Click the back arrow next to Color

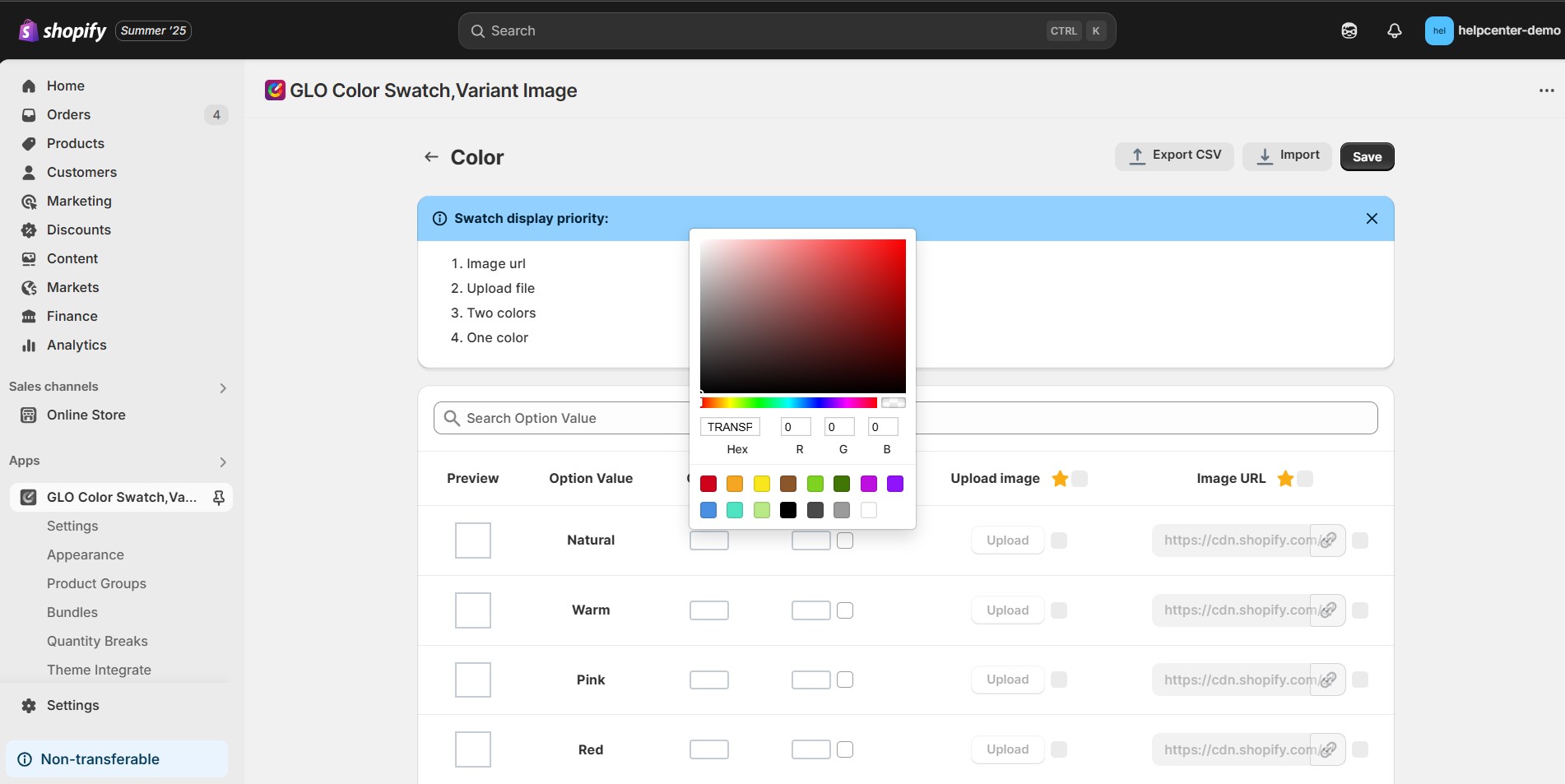(431, 157)
